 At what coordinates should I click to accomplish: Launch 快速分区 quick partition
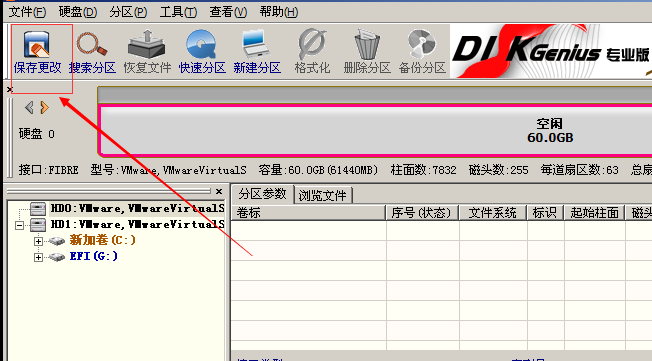click(202, 51)
